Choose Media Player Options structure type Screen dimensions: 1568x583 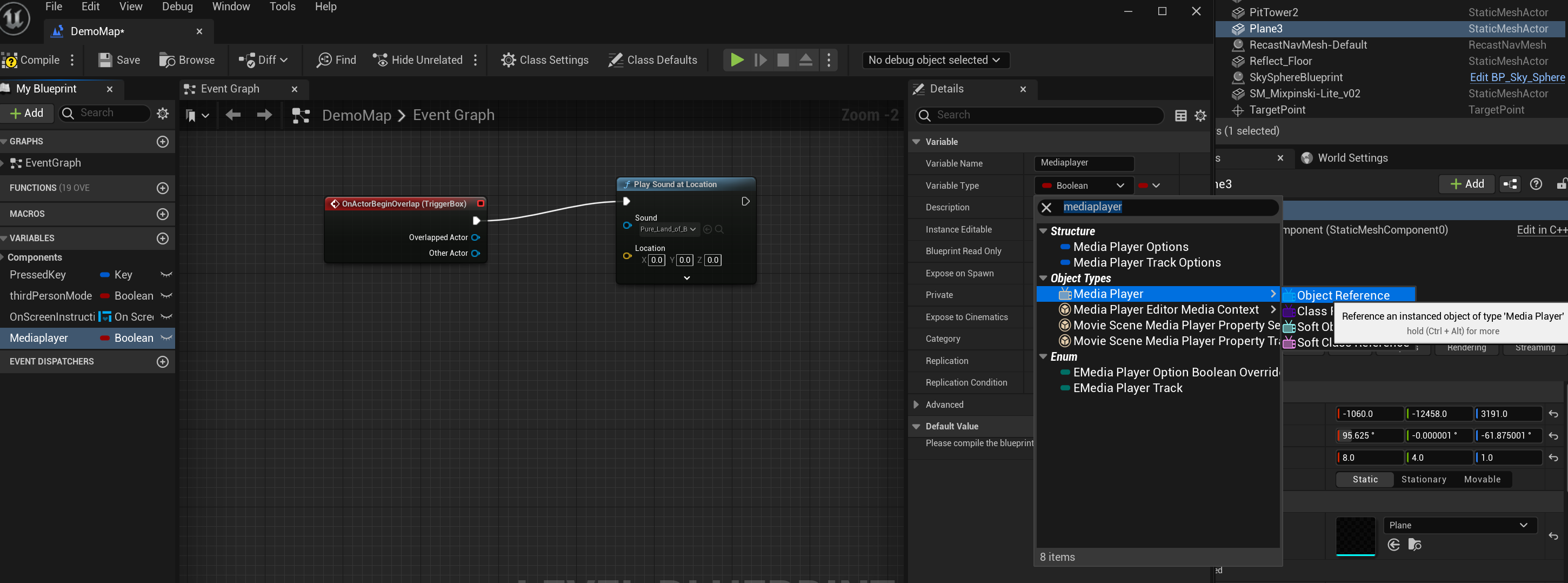tap(1130, 247)
